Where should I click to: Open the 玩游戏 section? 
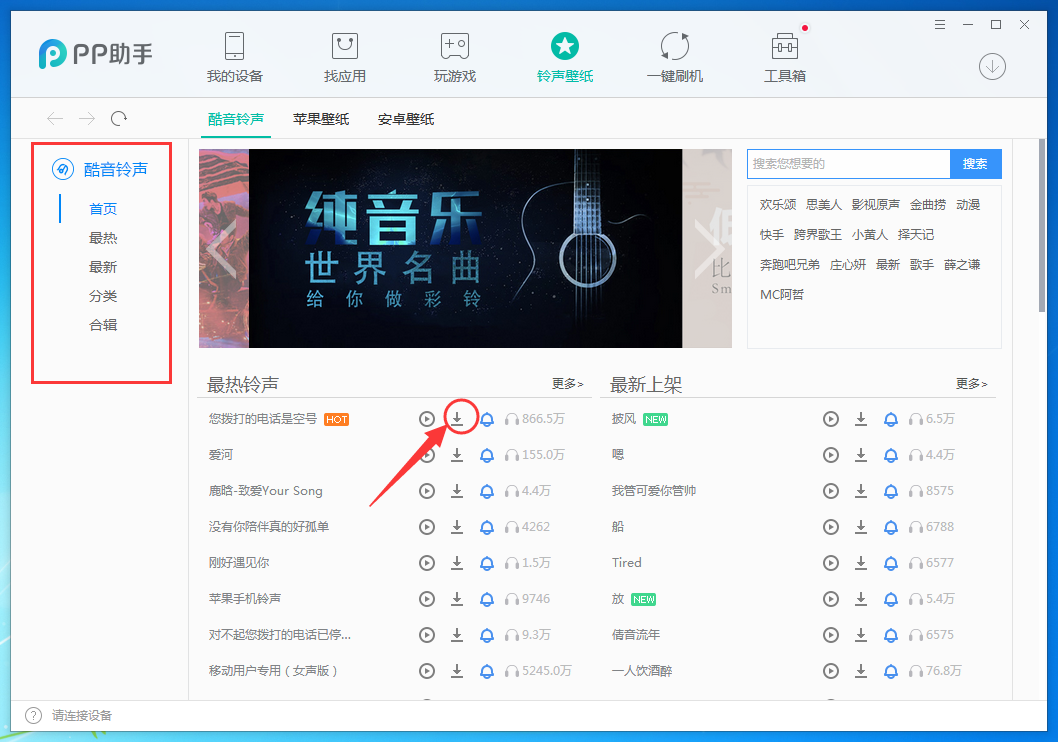pyautogui.click(x=454, y=56)
